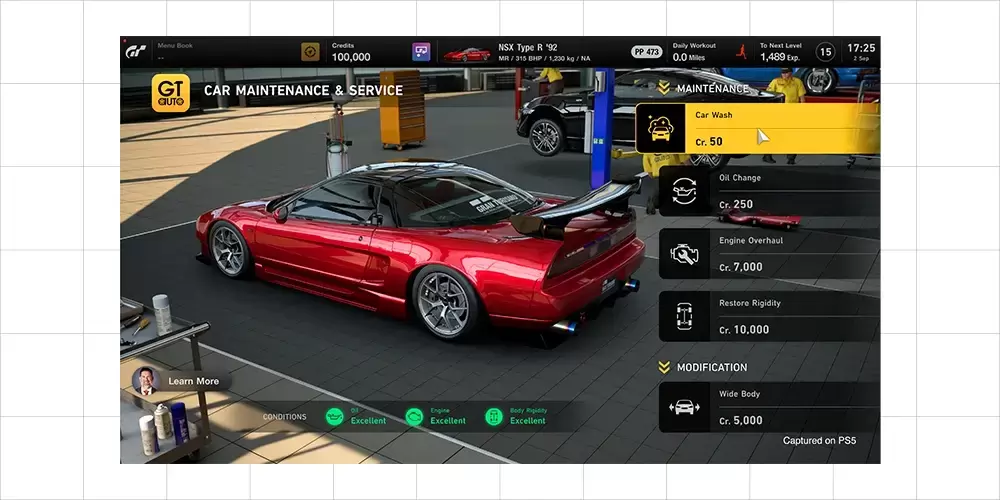The image size is (1000, 500).
Task: Choose Restore Rigidity for Cr. 10,000
Action: point(769,316)
